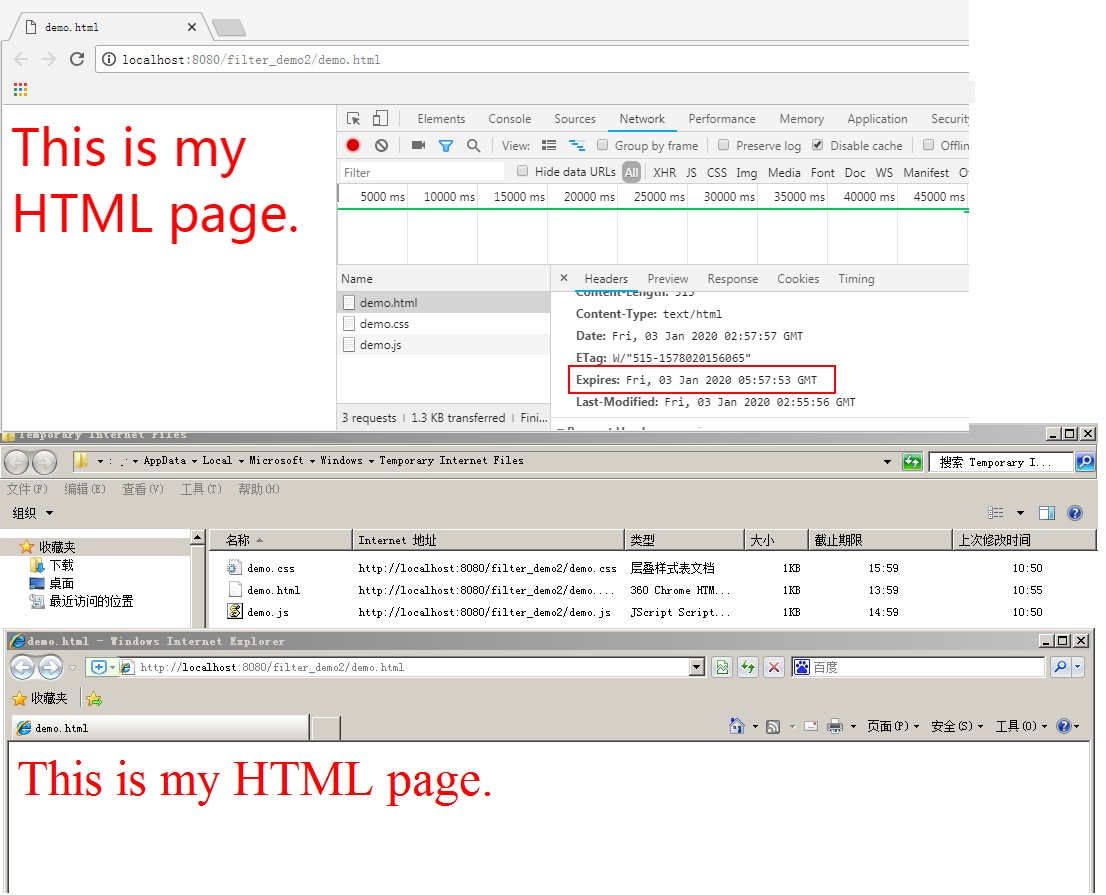1106x895 pixels.
Task: Reload the Chrome page with the refresh icon
Action: pos(77,59)
